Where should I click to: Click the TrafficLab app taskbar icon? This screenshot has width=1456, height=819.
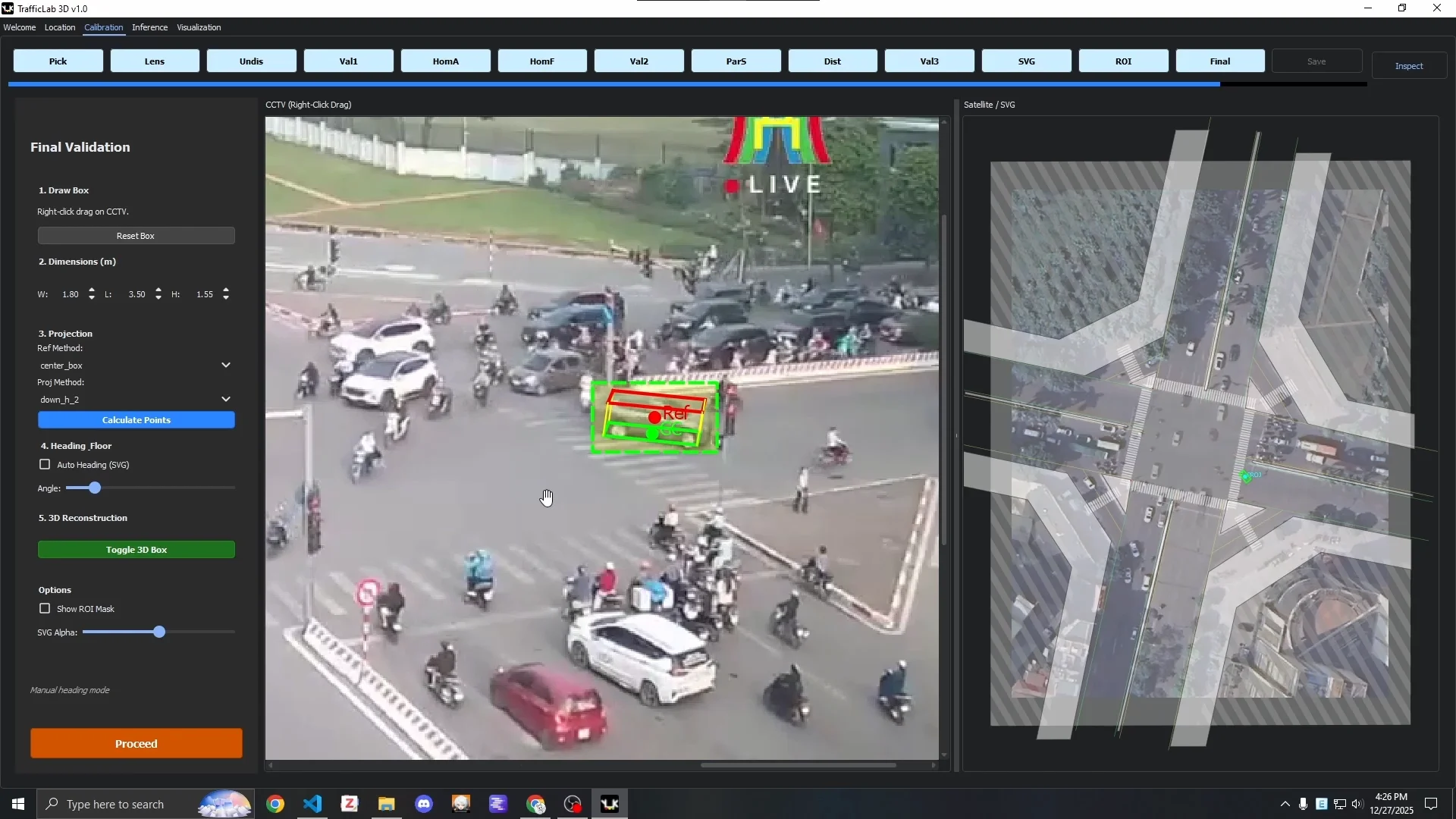point(610,804)
